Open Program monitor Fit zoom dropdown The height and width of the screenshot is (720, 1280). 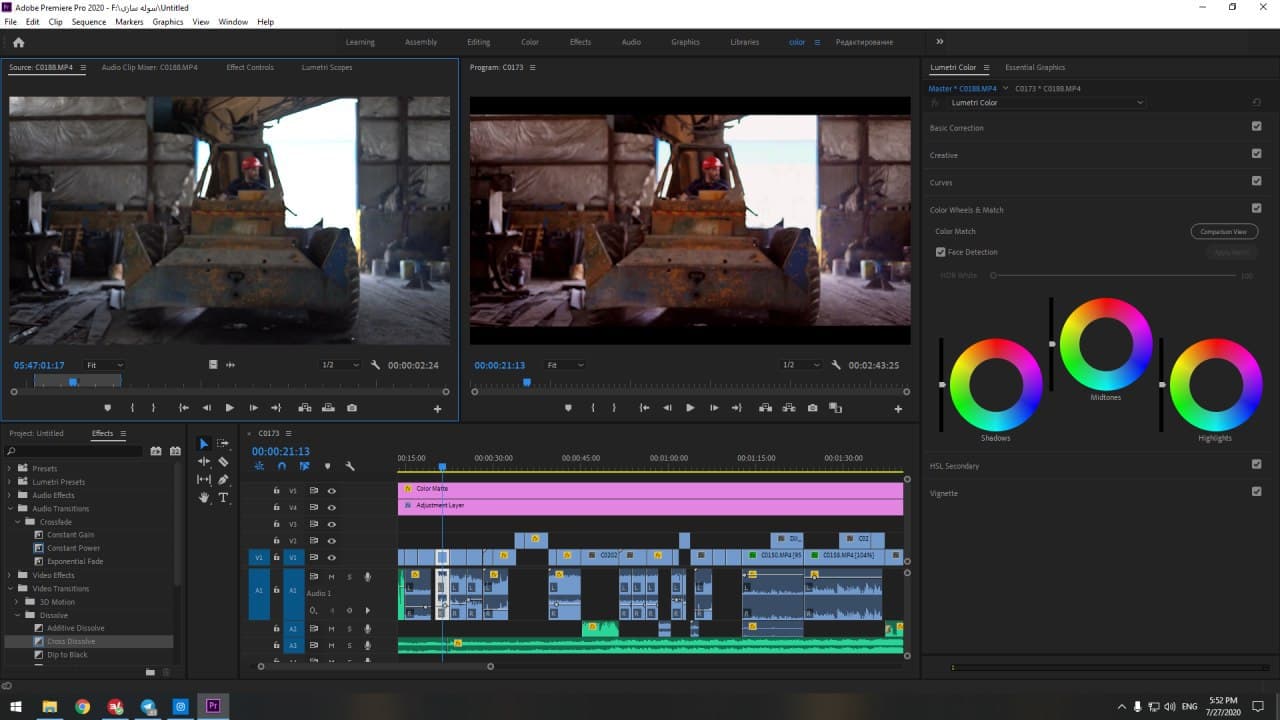564,365
